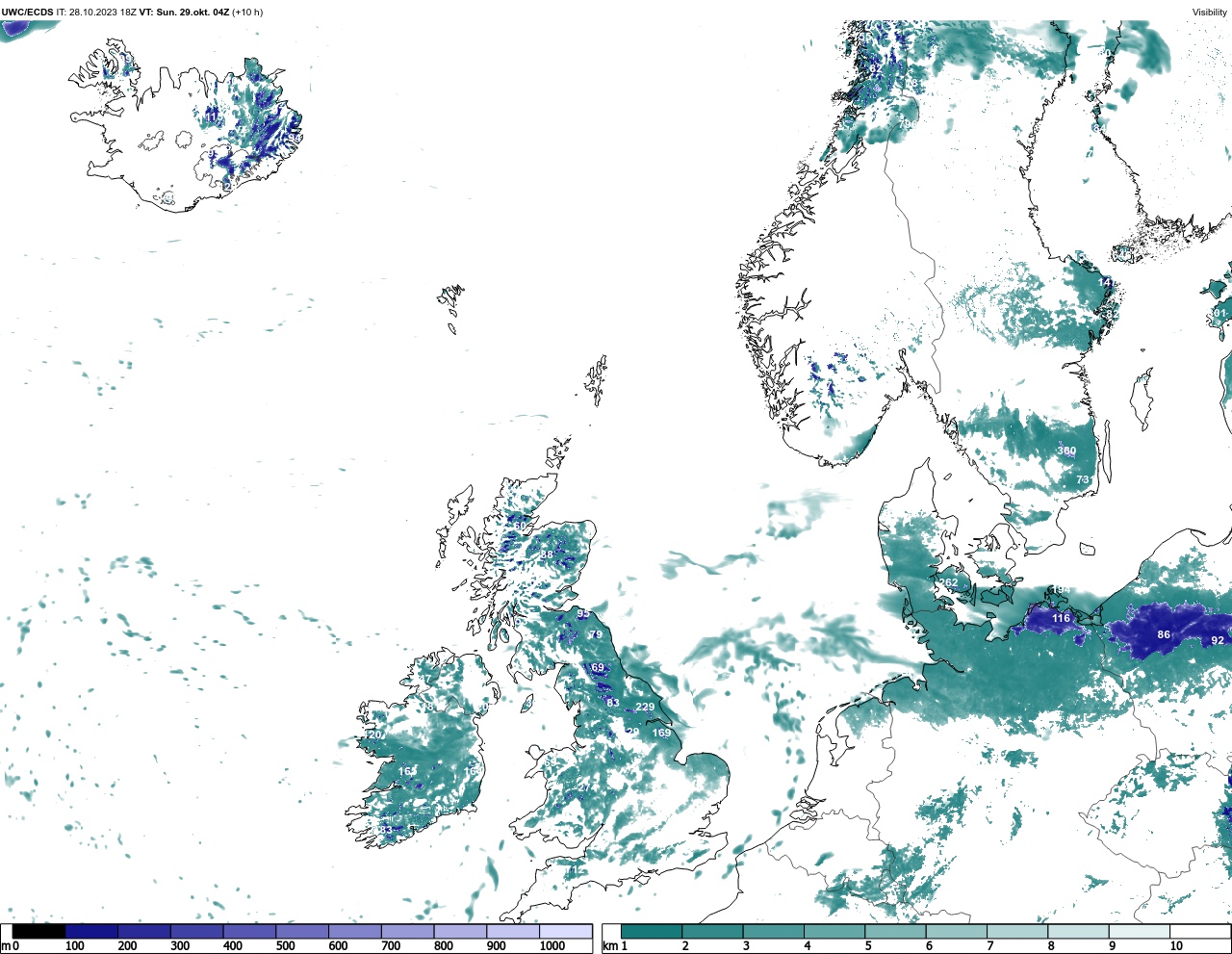
Task: Select the 800-900 m legend swatch
Action: pyautogui.click(x=460, y=931)
